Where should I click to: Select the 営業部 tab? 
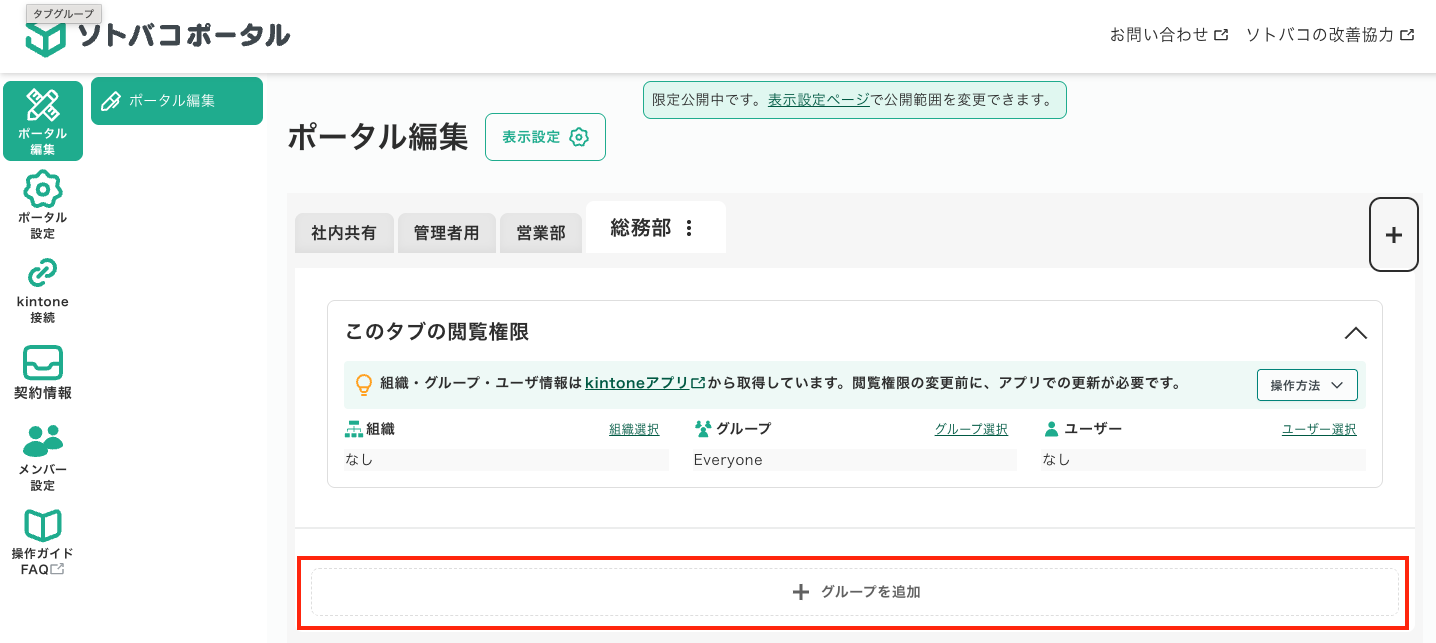(x=540, y=232)
